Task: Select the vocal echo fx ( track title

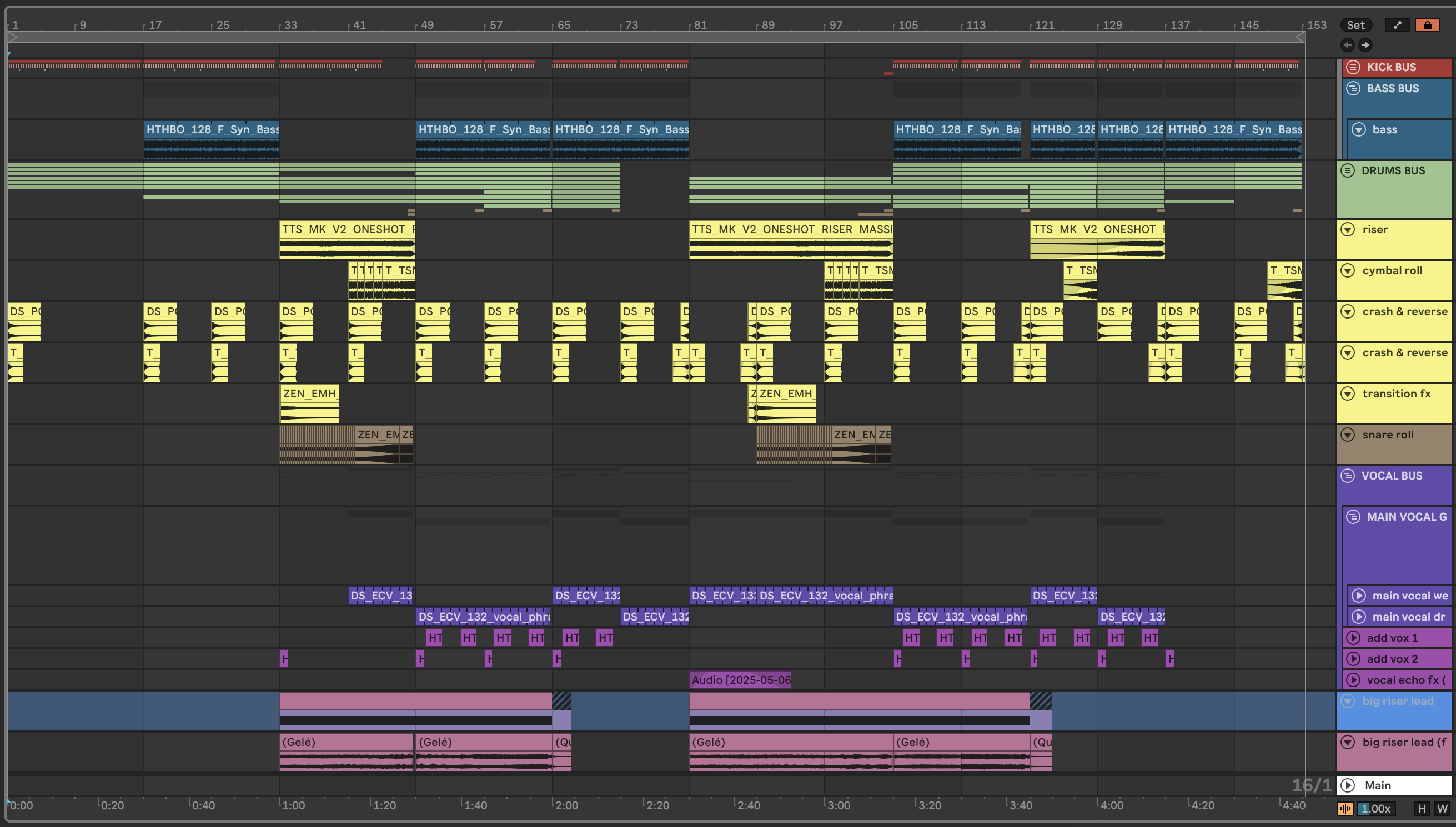Action: (x=1406, y=680)
